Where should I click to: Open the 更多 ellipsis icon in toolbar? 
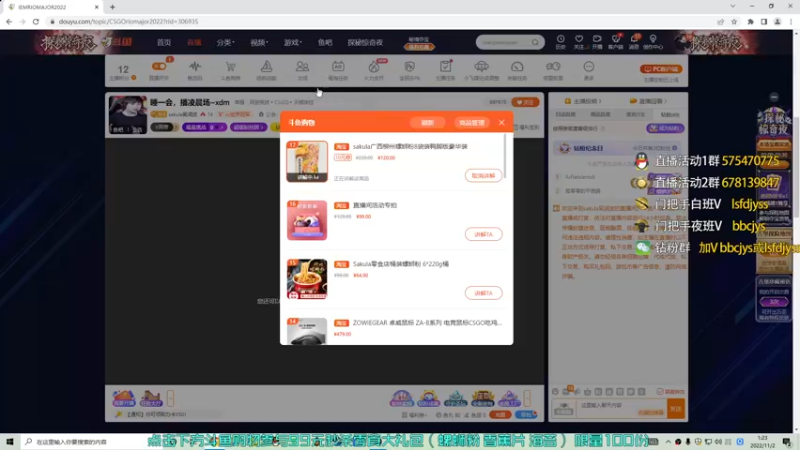[x=589, y=66]
